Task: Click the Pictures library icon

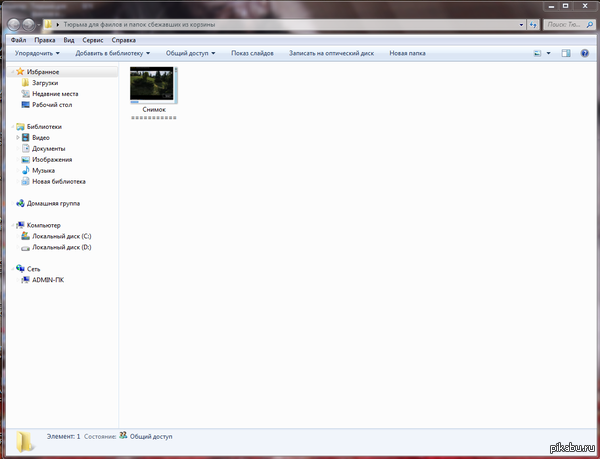Action: 26,160
